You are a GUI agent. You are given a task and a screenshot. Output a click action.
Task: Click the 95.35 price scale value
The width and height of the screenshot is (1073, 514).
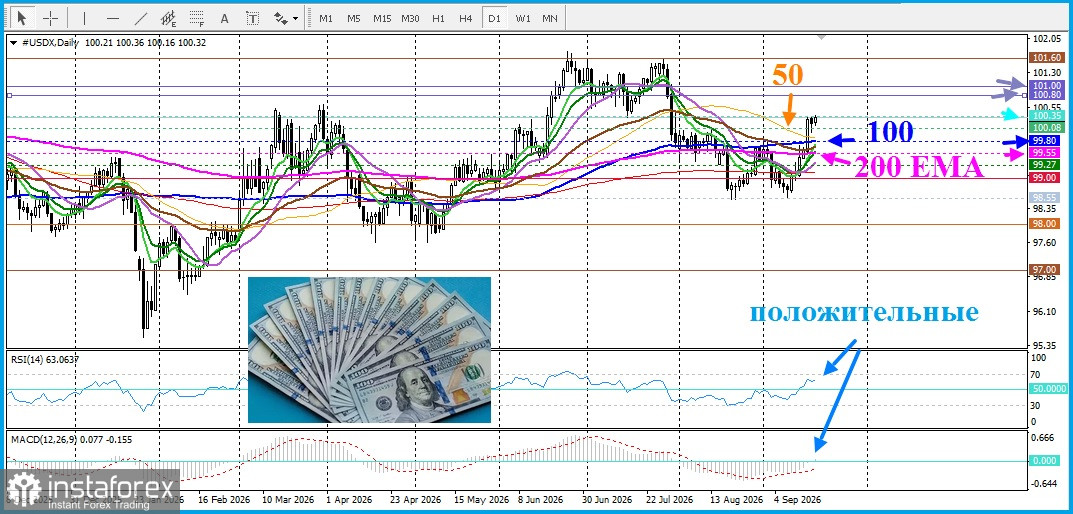[1046, 345]
